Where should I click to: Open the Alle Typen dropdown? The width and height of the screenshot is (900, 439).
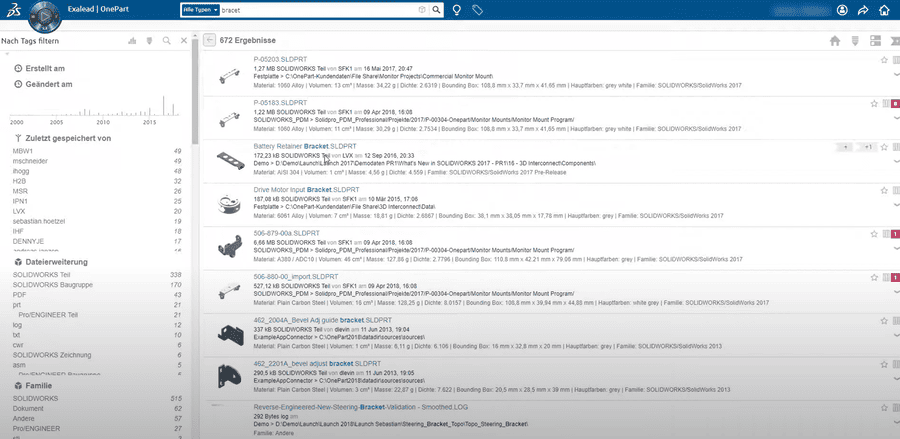click(201, 10)
